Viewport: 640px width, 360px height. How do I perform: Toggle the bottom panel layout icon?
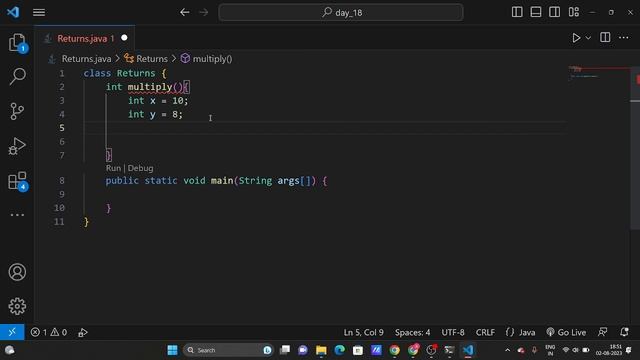(x=536, y=12)
